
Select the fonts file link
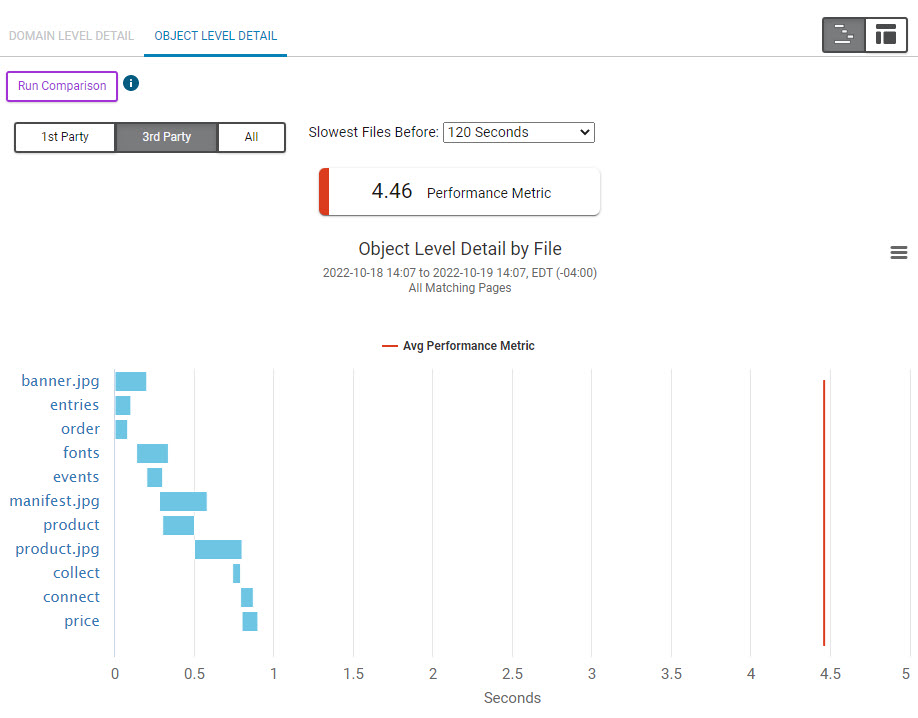[x=81, y=453]
